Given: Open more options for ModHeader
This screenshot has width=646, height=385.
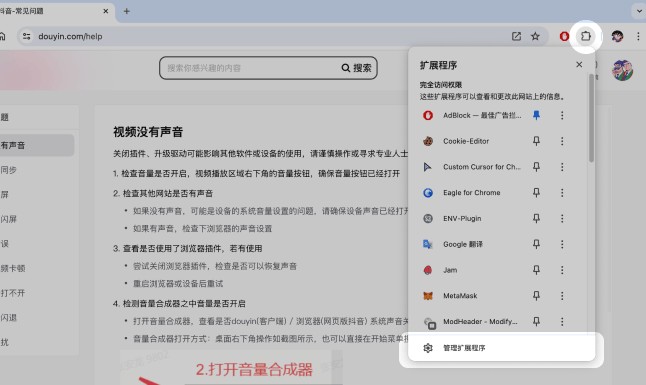Looking at the screenshot, I should coord(562,322).
